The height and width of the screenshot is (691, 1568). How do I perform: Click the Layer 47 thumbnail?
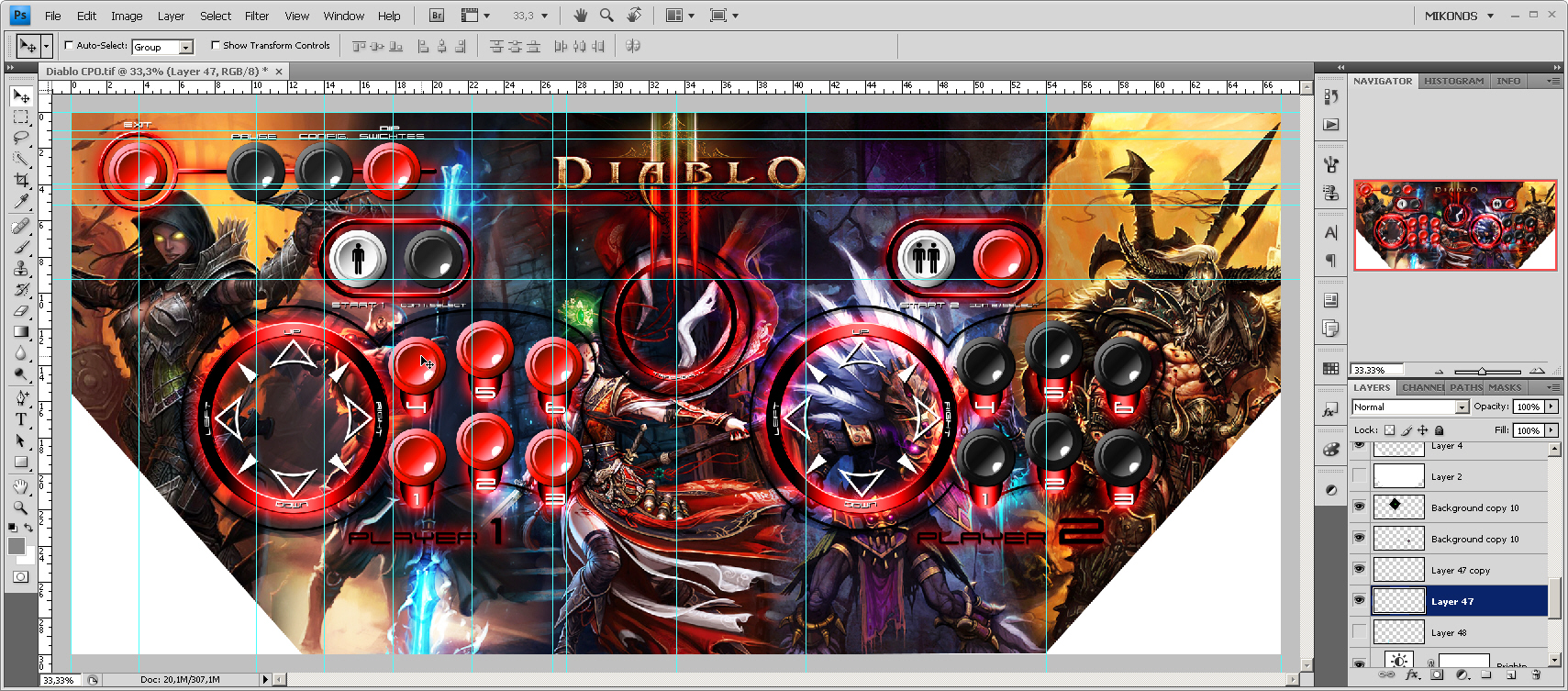pos(1398,601)
